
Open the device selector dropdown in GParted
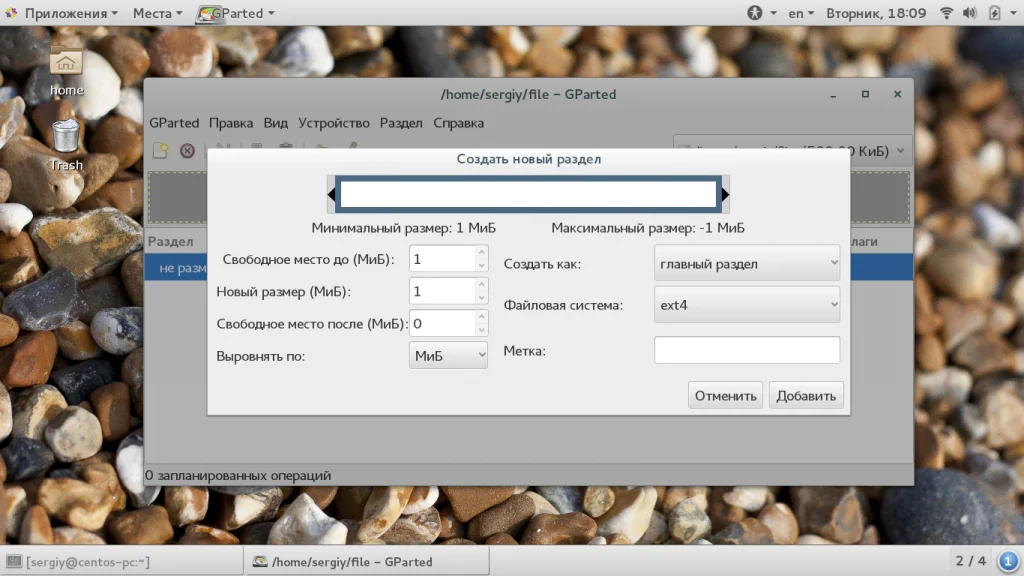click(x=792, y=151)
